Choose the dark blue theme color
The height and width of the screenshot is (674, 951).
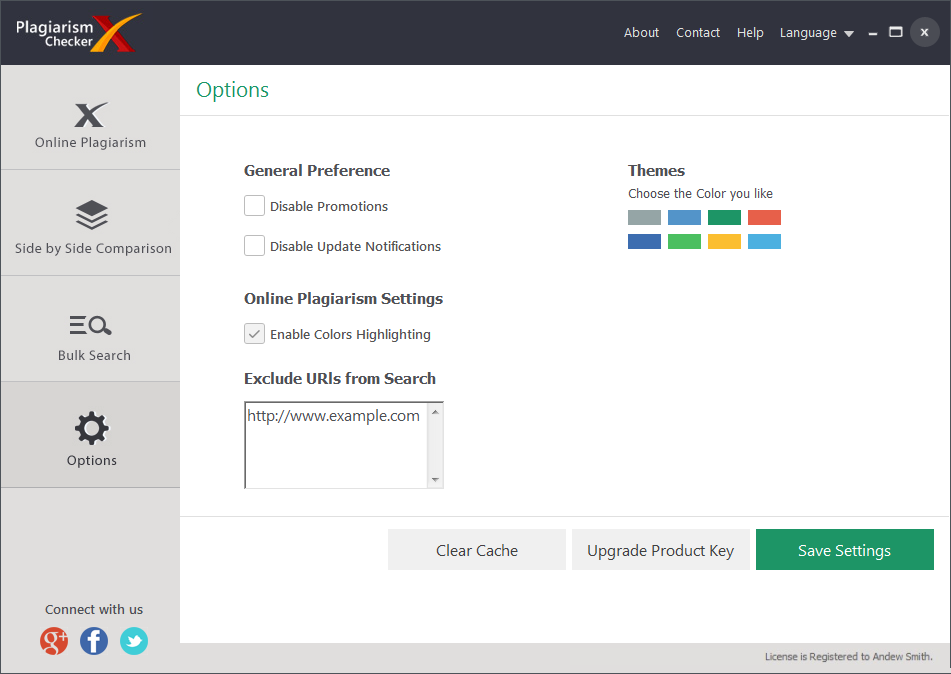click(644, 241)
